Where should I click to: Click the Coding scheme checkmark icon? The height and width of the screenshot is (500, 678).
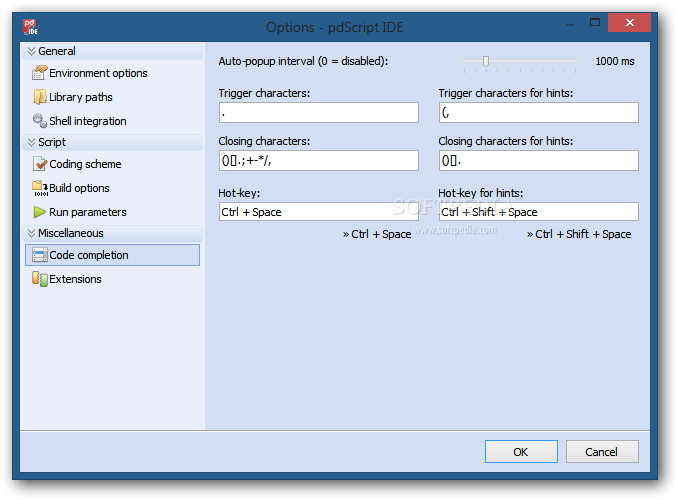[40, 164]
